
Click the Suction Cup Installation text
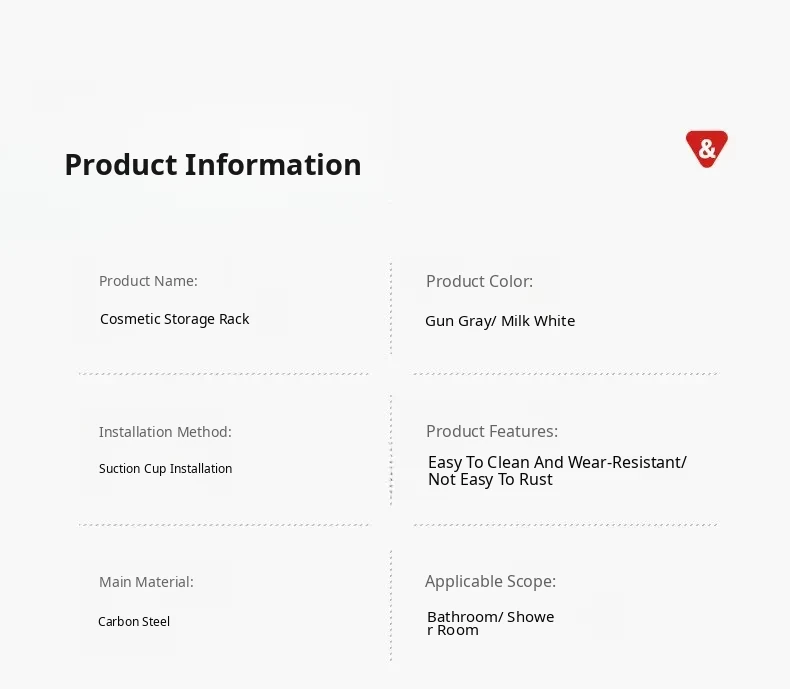coord(165,468)
